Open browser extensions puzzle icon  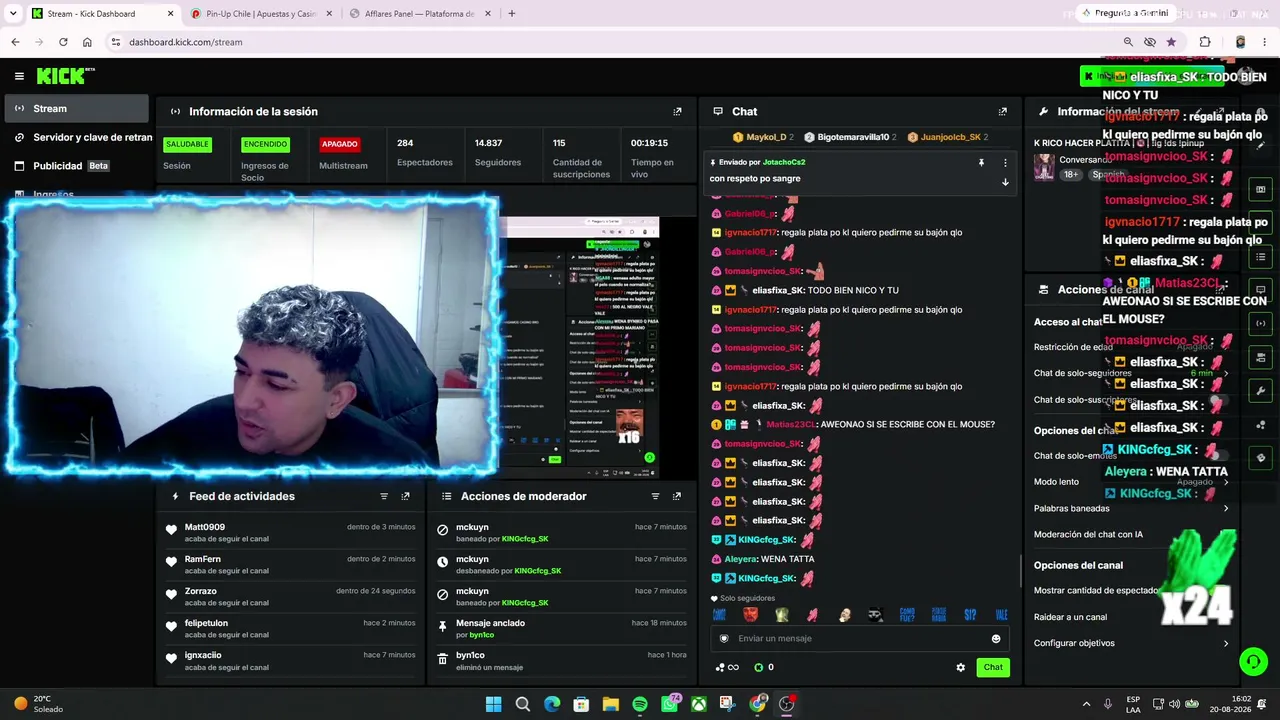click(1205, 42)
